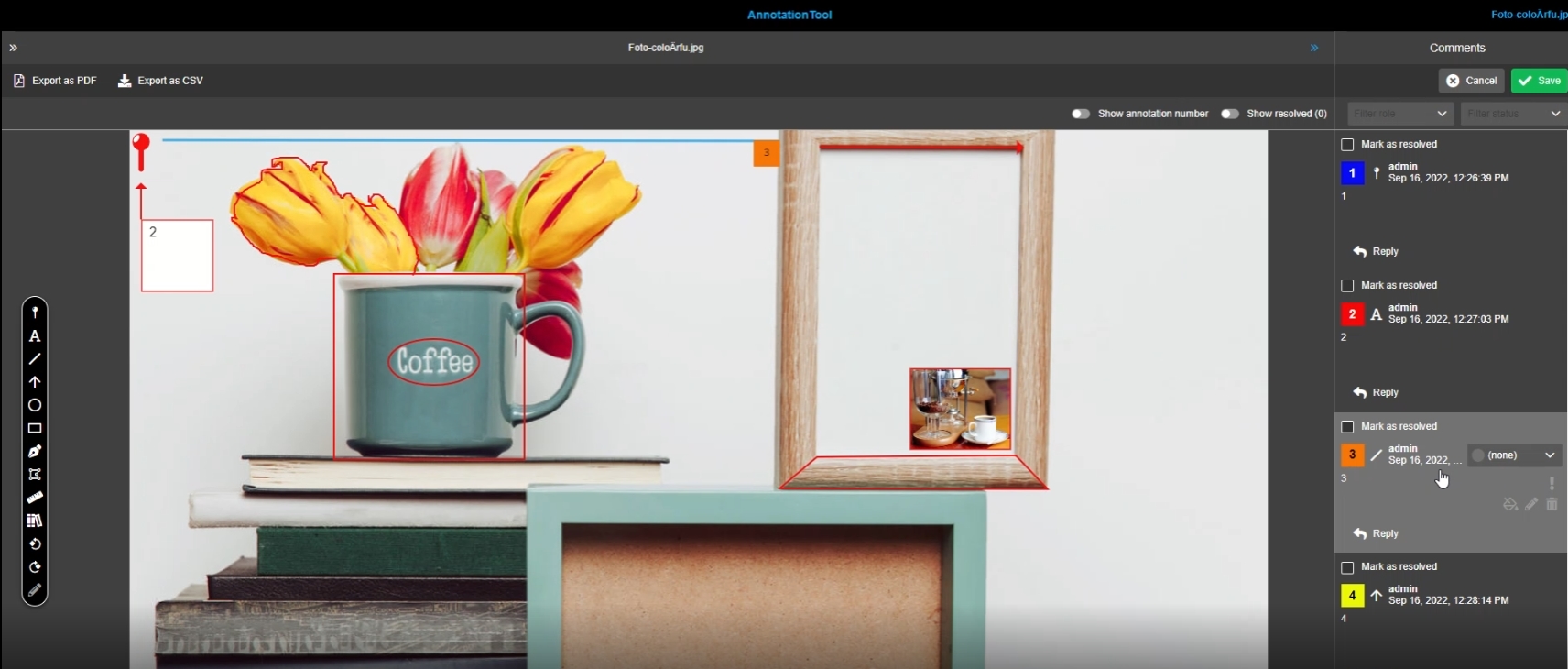This screenshot has width=1568, height=669.
Task: Click the coffee photo thumbnail in frame
Action: coord(960,409)
